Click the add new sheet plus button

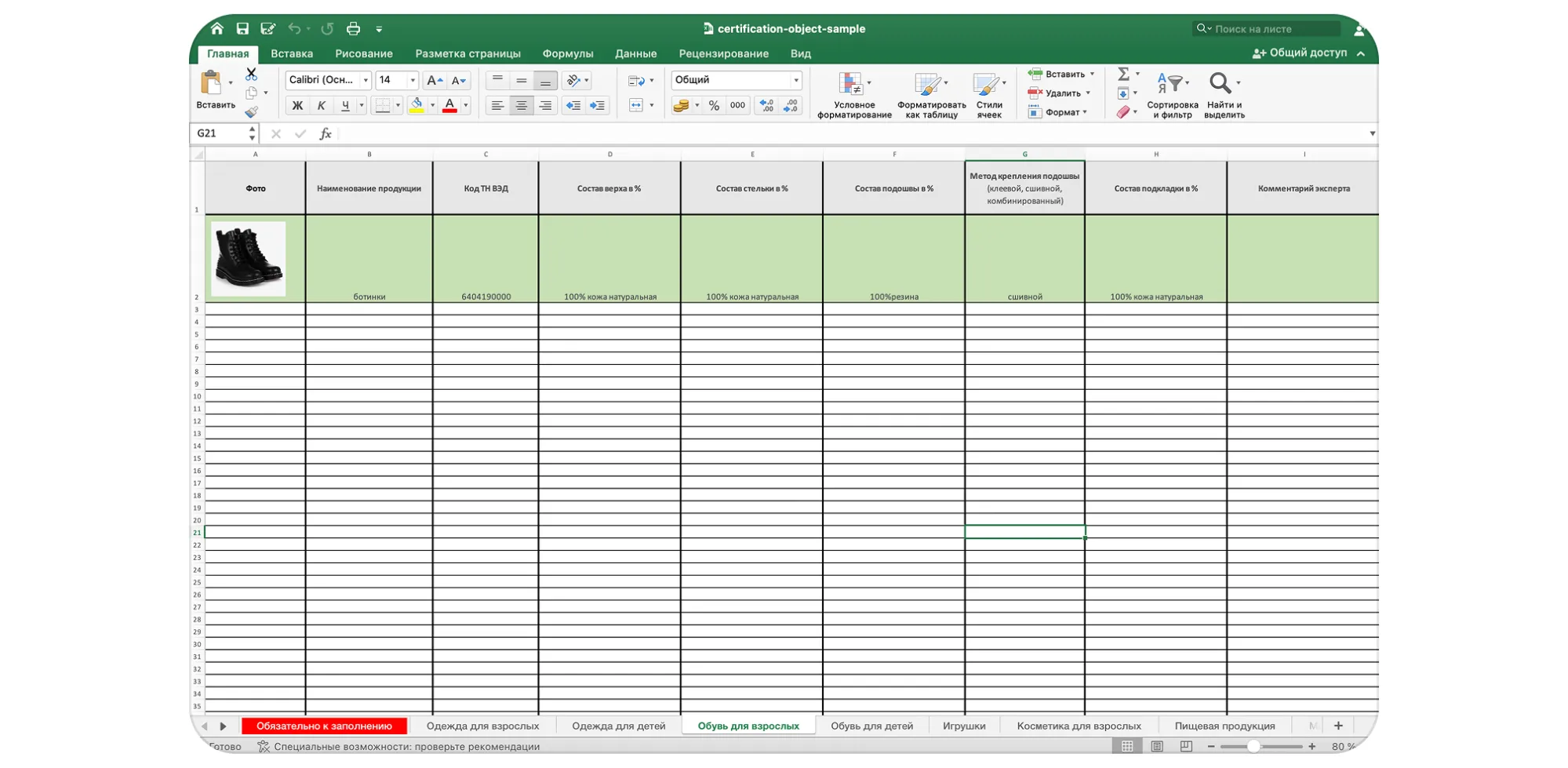pyautogui.click(x=1338, y=726)
